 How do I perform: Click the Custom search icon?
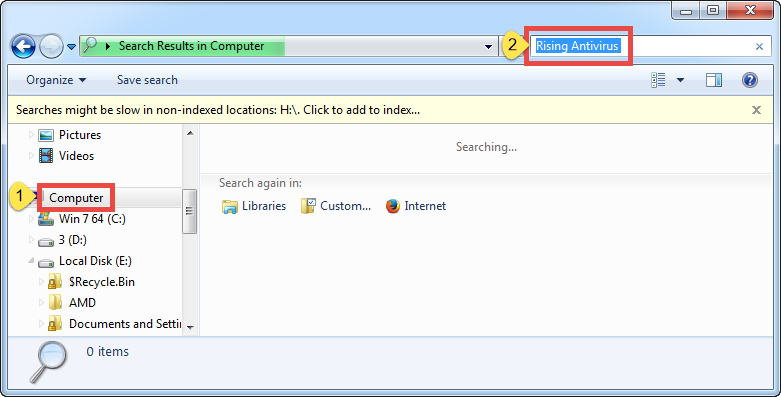pos(308,206)
